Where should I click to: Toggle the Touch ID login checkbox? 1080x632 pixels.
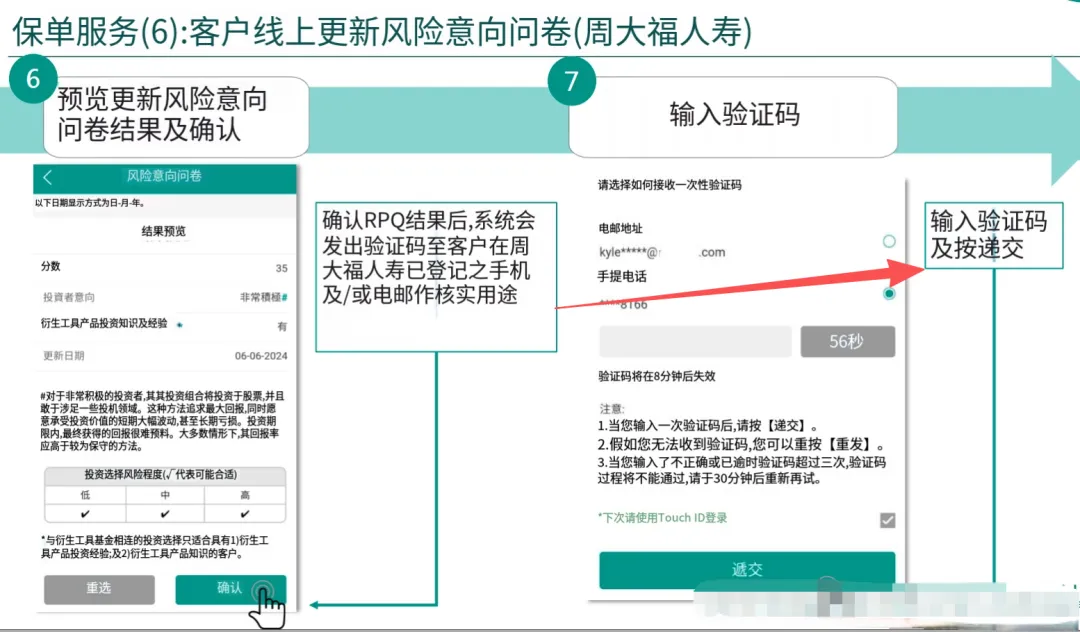(888, 520)
